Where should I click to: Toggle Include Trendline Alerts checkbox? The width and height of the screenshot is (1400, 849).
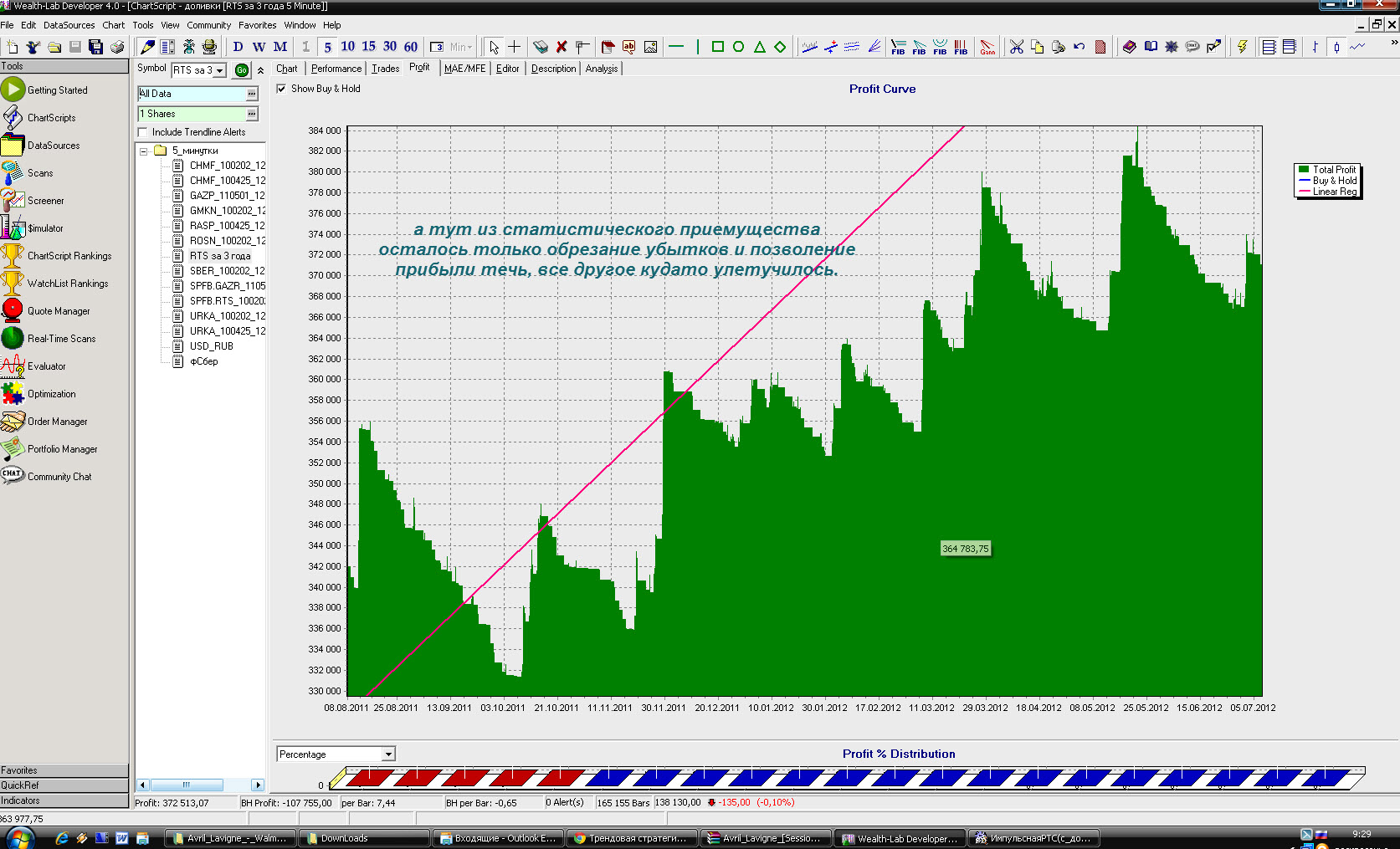[x=142, y=132]
